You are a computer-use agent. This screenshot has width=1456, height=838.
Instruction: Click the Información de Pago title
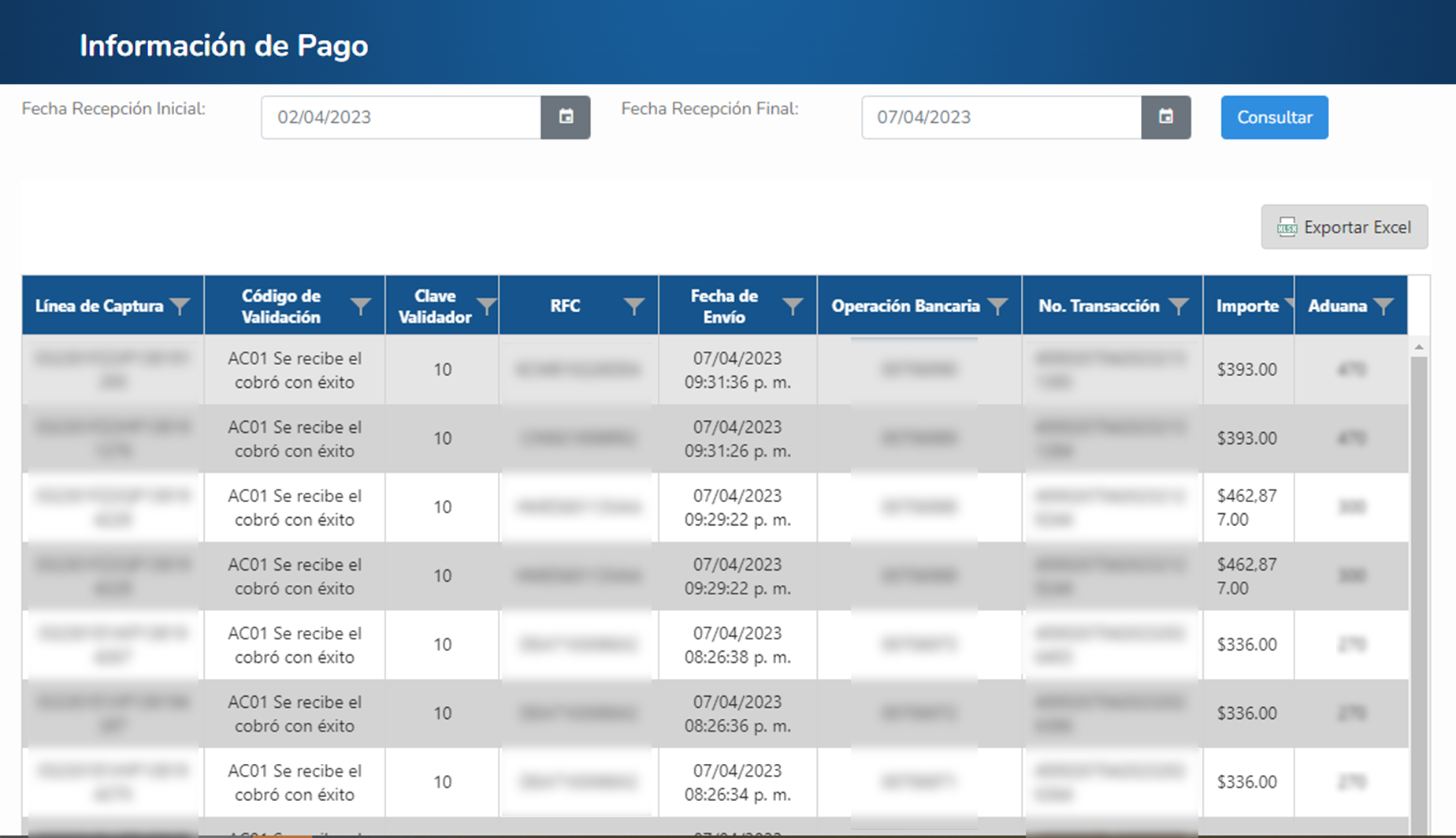click(224, 46)
